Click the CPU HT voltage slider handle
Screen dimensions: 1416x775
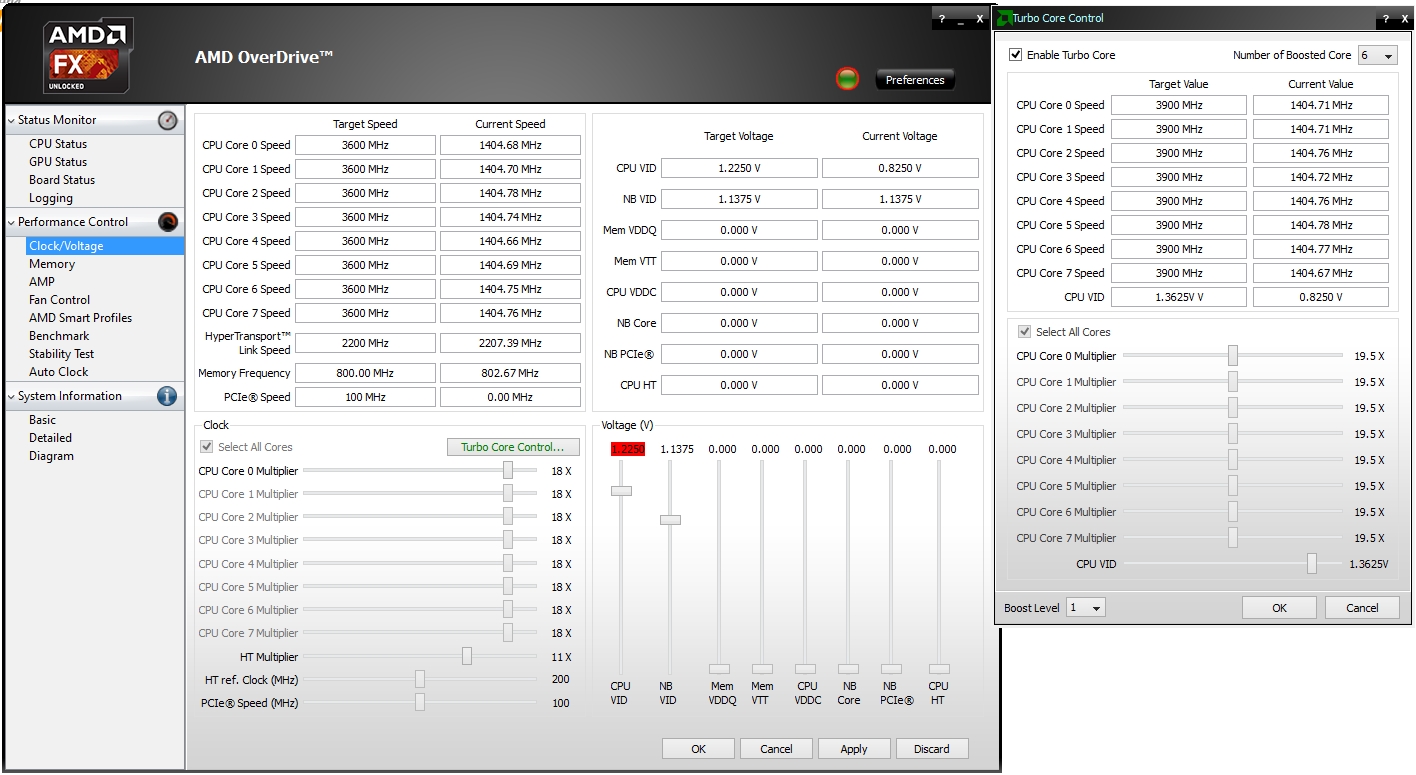coord(939,669)
